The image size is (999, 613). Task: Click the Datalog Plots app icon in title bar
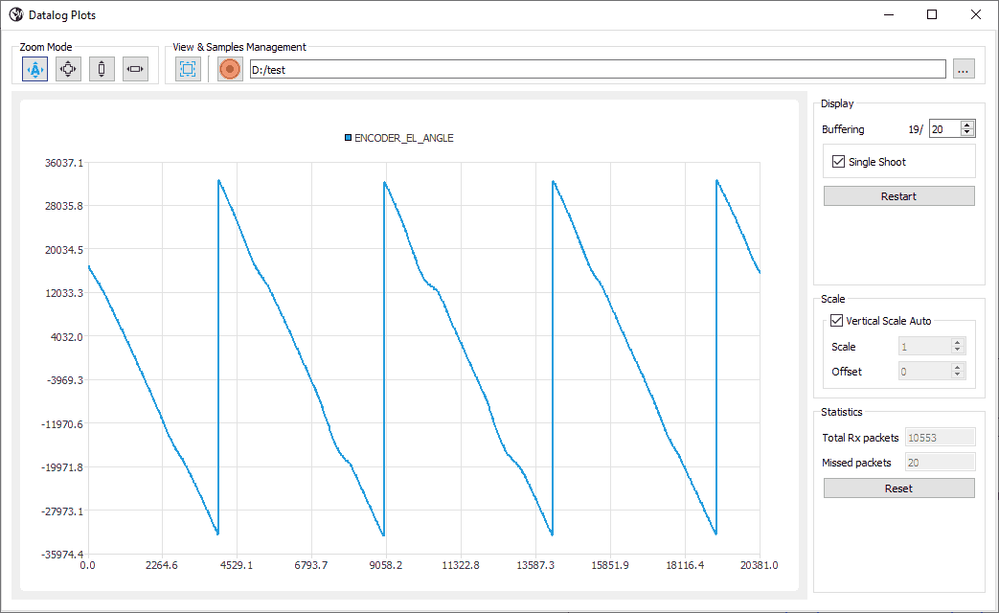pos(16,15)
